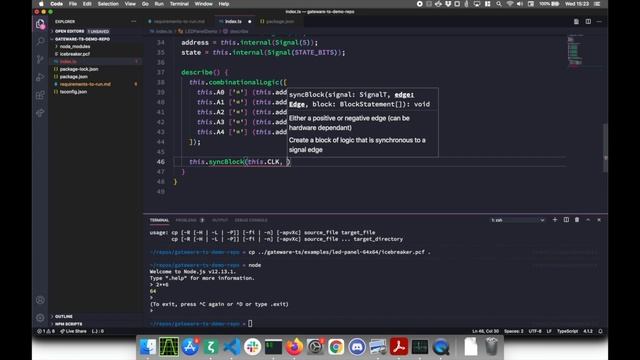The image size is (640, 360).
Task: Open the Source Control view
Action: click(x=40, y=59)
